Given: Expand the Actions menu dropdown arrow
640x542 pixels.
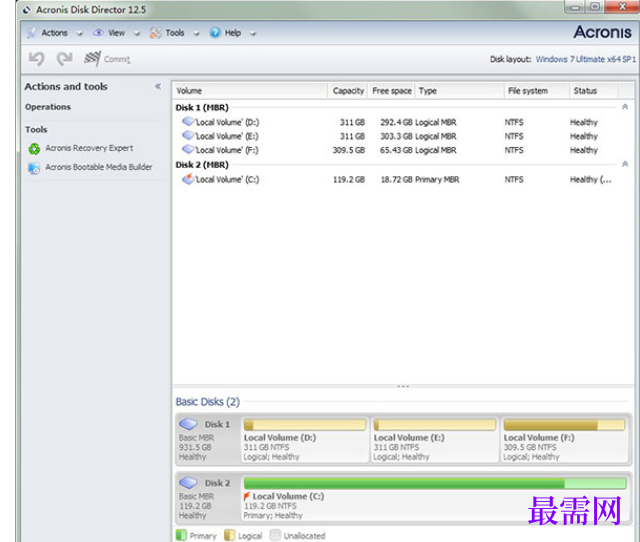Looking at the screenshot, I should 80,34.
